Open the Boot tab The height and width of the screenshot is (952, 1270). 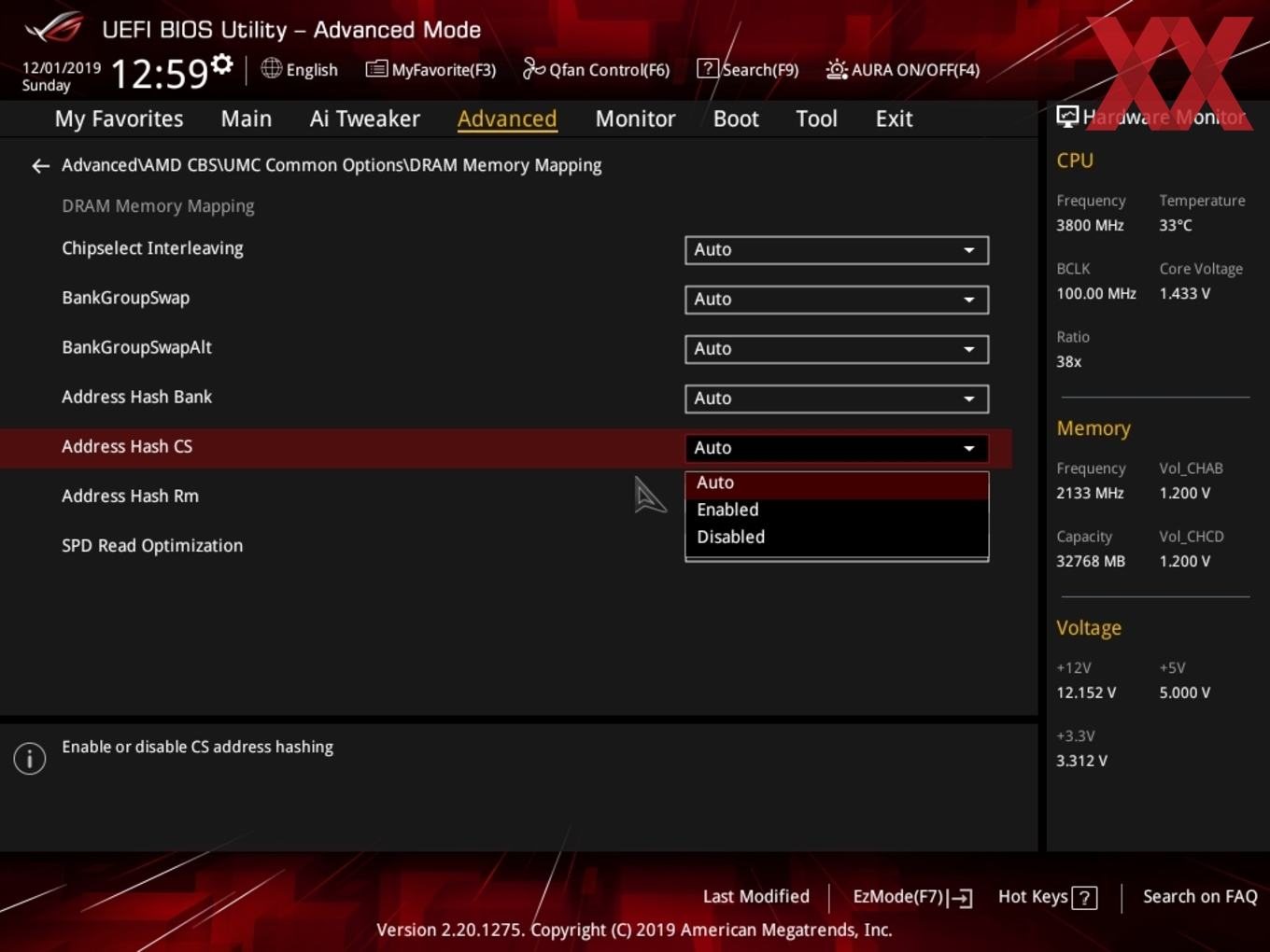click(x=736, y=119)
